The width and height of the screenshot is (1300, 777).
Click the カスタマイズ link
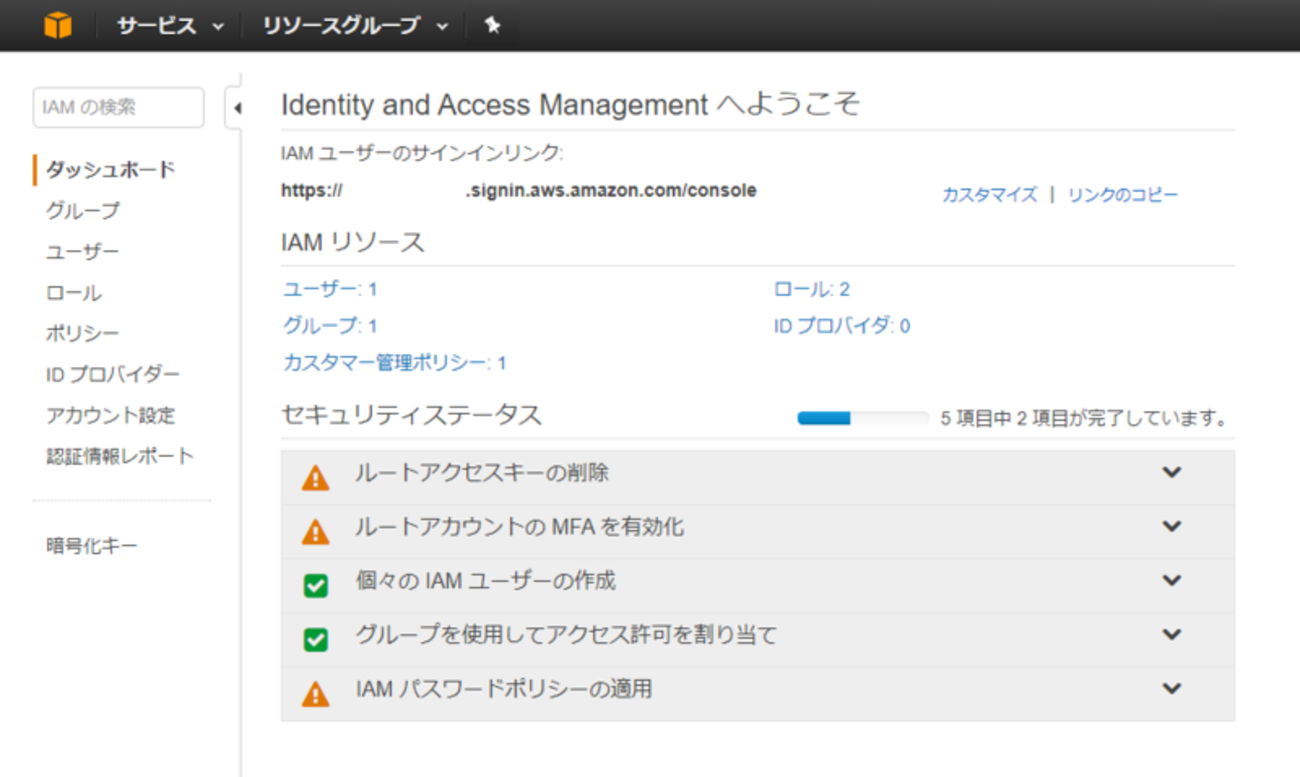click(x=989, y=195)
